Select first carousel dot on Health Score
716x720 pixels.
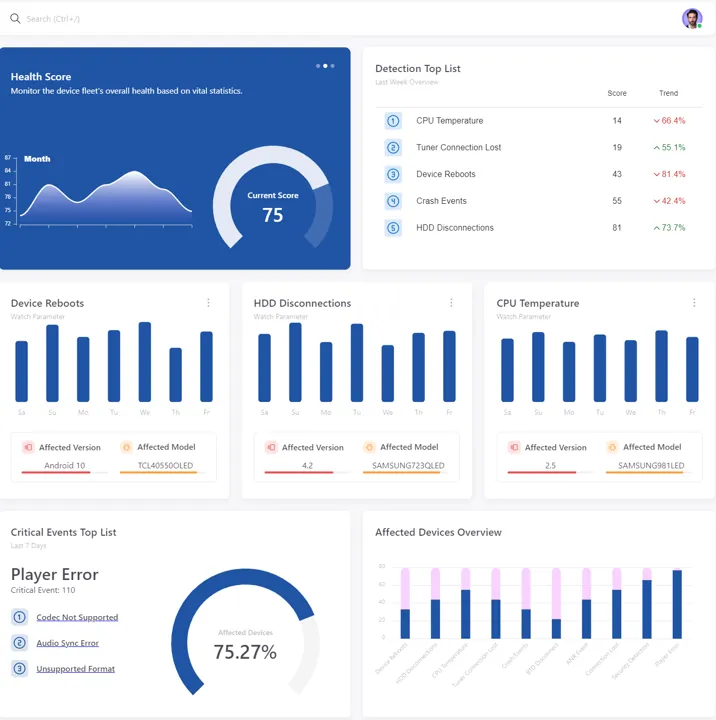coord(318,66)
